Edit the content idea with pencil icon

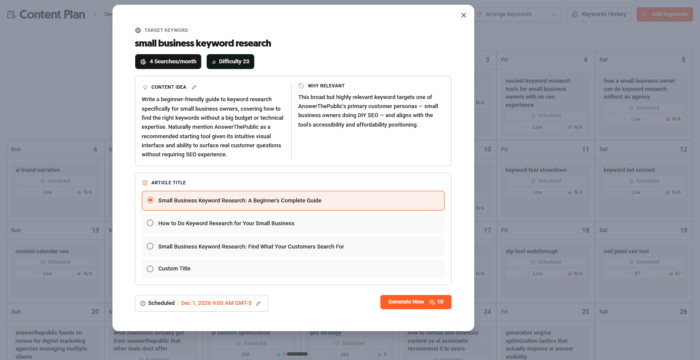[194, 87]
